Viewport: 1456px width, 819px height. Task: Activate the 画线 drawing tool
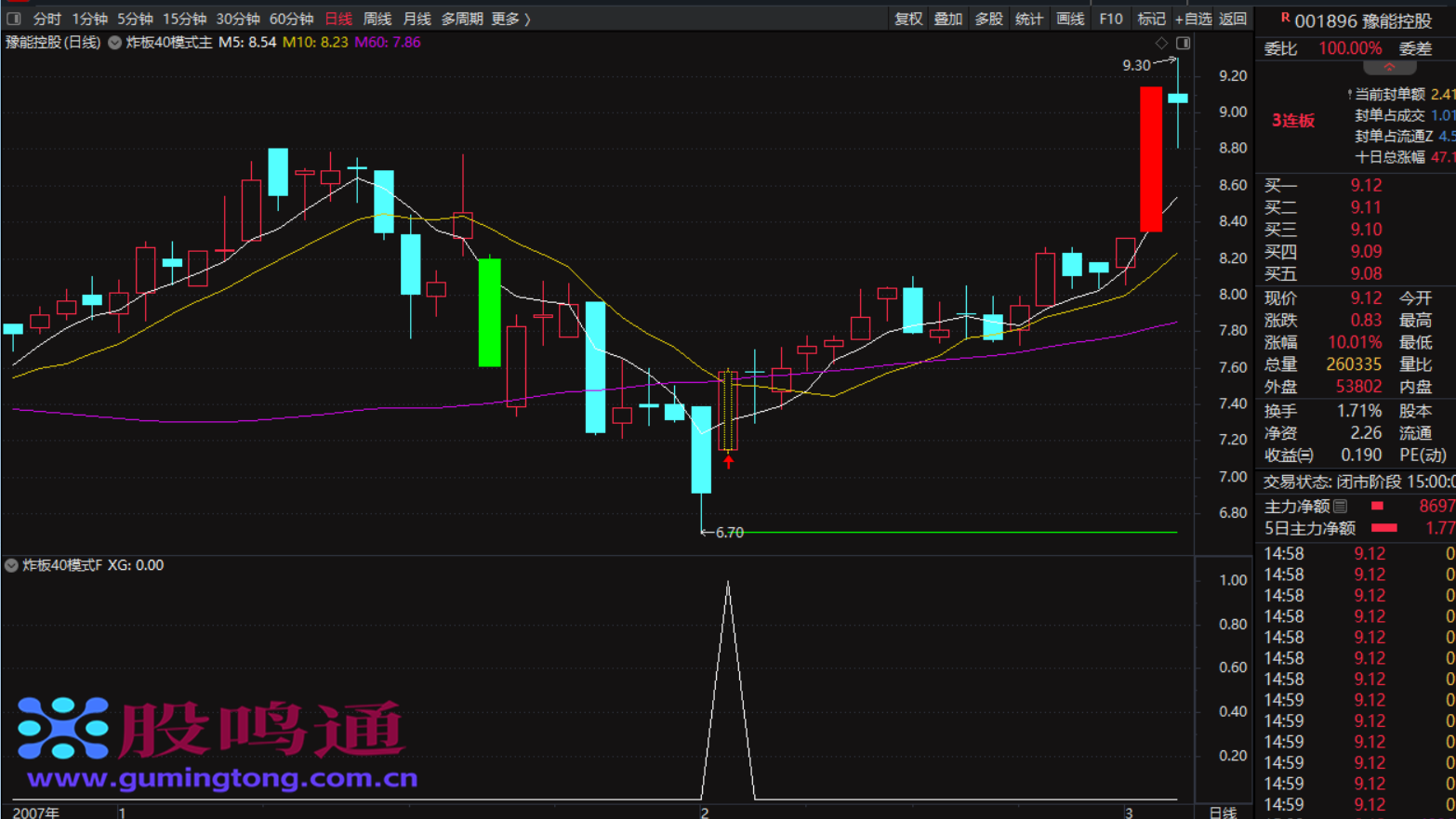(x=1070, y=19)
